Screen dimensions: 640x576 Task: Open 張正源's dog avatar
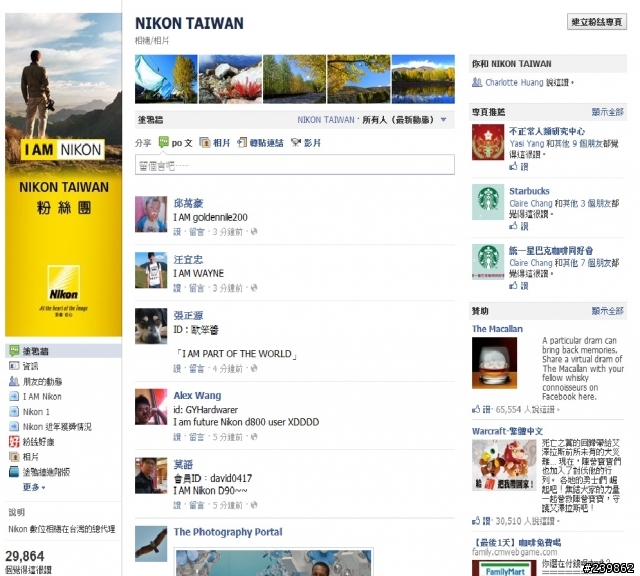coord(151,326)
